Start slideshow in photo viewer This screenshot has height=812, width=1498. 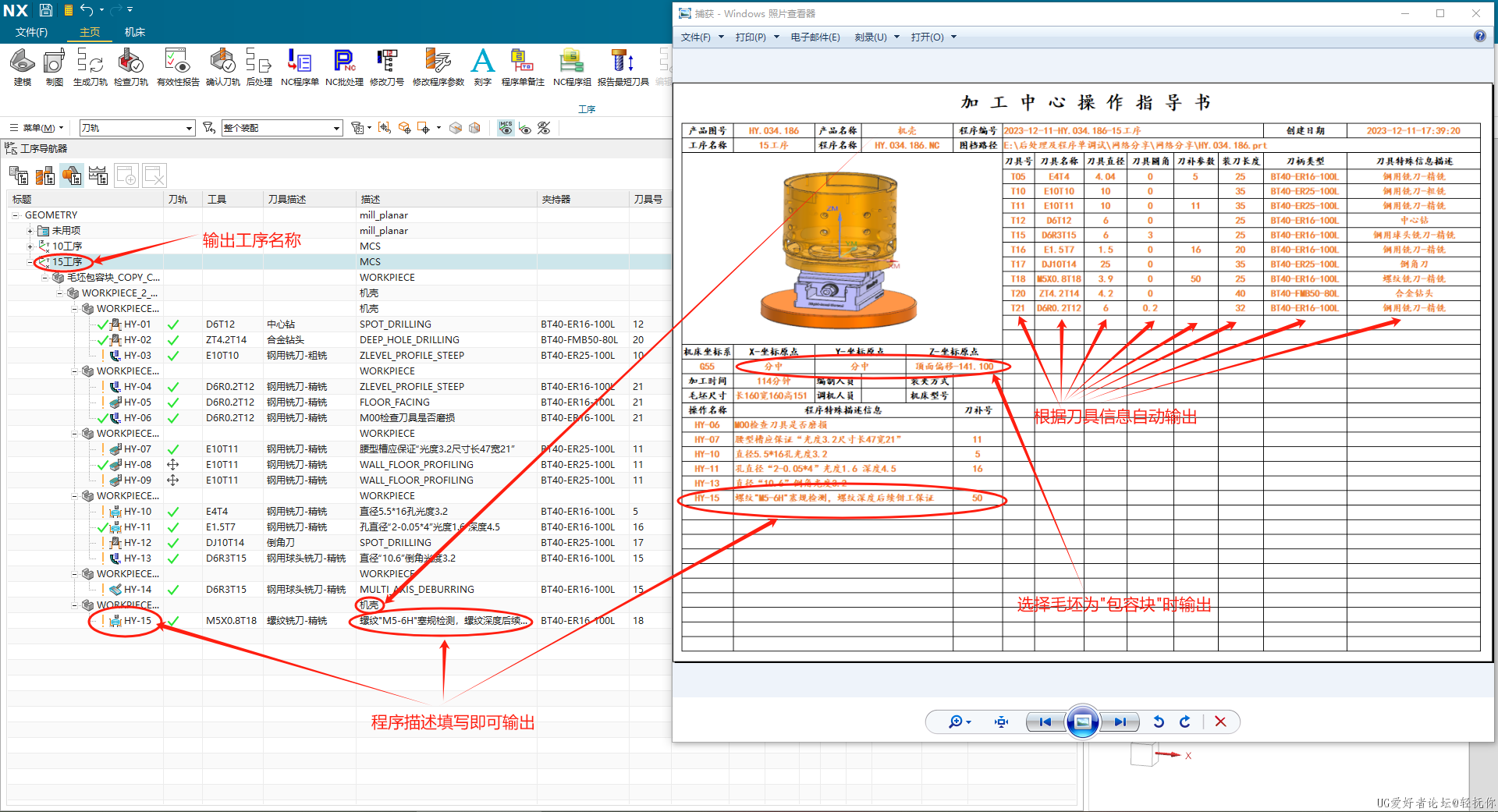tap(1083, 722)
